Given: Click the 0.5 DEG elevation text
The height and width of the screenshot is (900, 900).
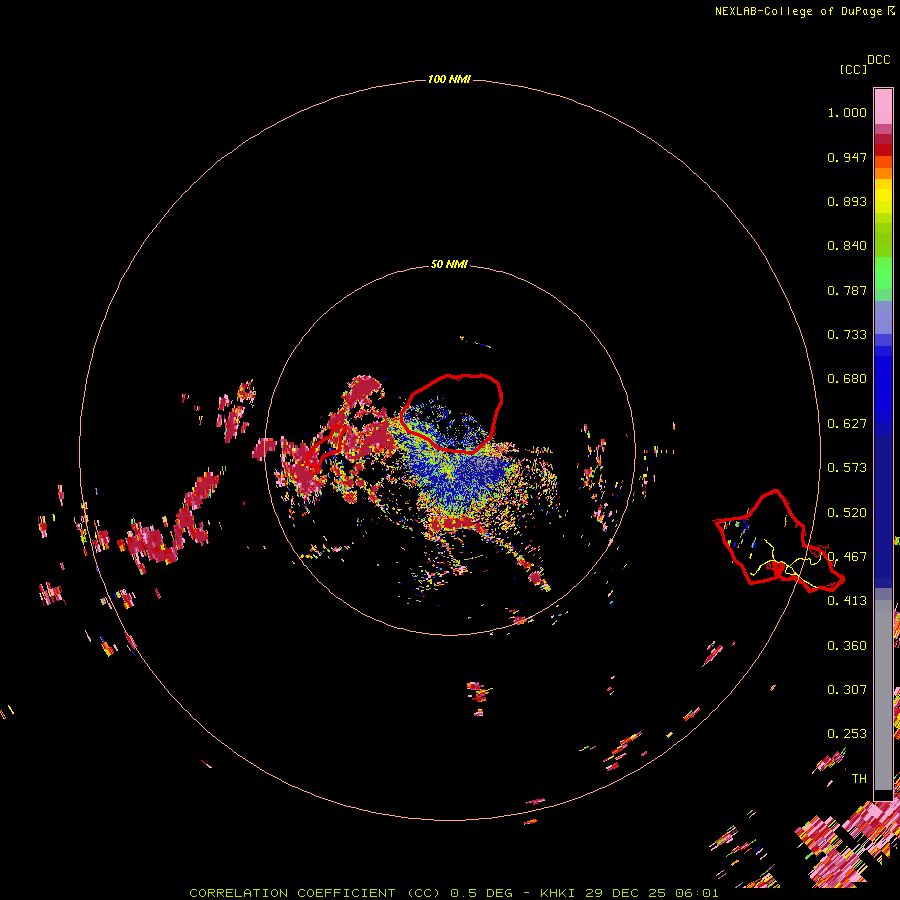Looking at the screenshot, I should click(x=481, y=893).
